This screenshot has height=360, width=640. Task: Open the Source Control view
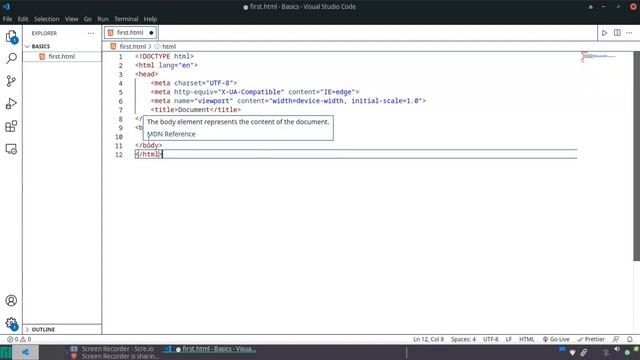11,81
